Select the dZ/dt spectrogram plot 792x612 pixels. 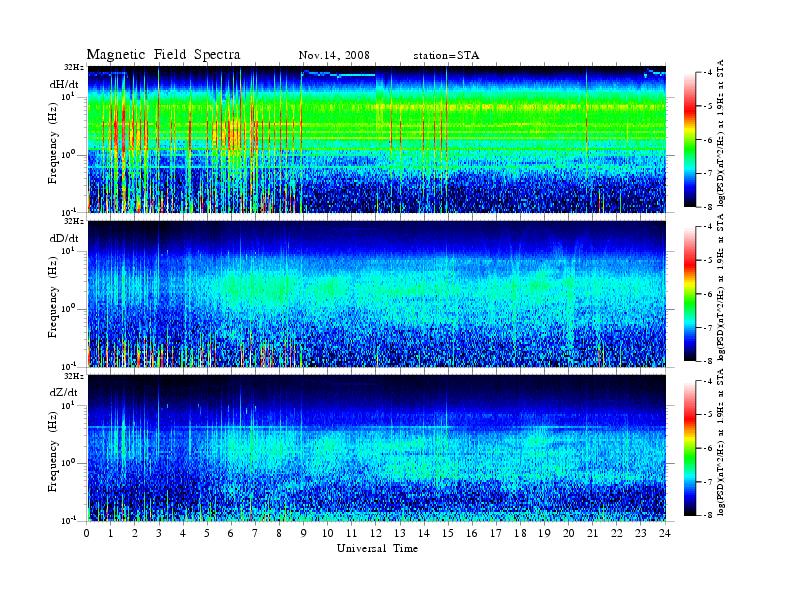tap(377, 448)
